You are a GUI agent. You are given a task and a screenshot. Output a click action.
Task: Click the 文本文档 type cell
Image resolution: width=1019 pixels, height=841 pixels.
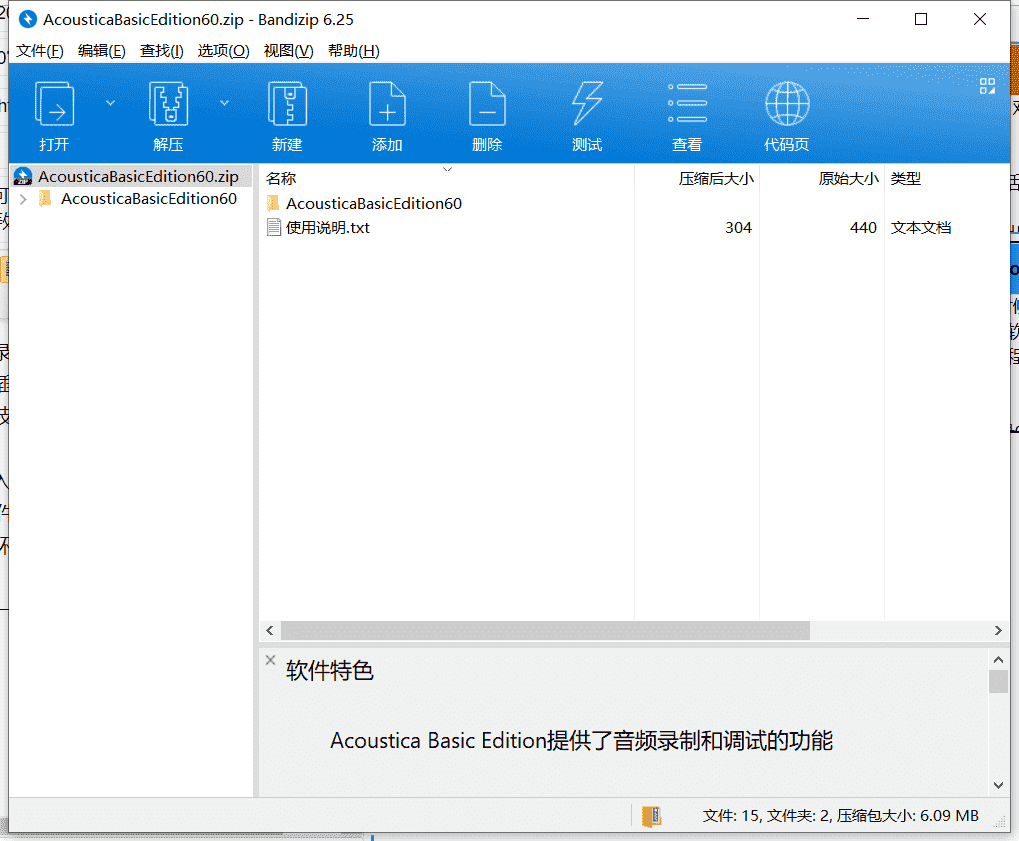[921, 227]
